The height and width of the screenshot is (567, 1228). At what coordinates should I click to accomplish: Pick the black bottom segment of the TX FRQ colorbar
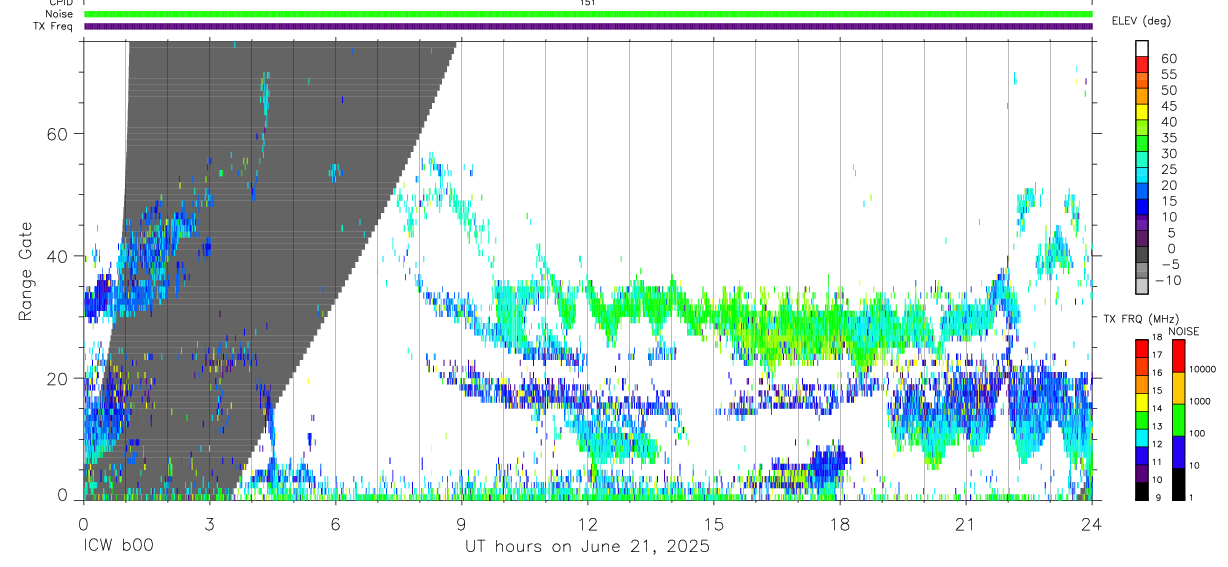point(1142,490)
